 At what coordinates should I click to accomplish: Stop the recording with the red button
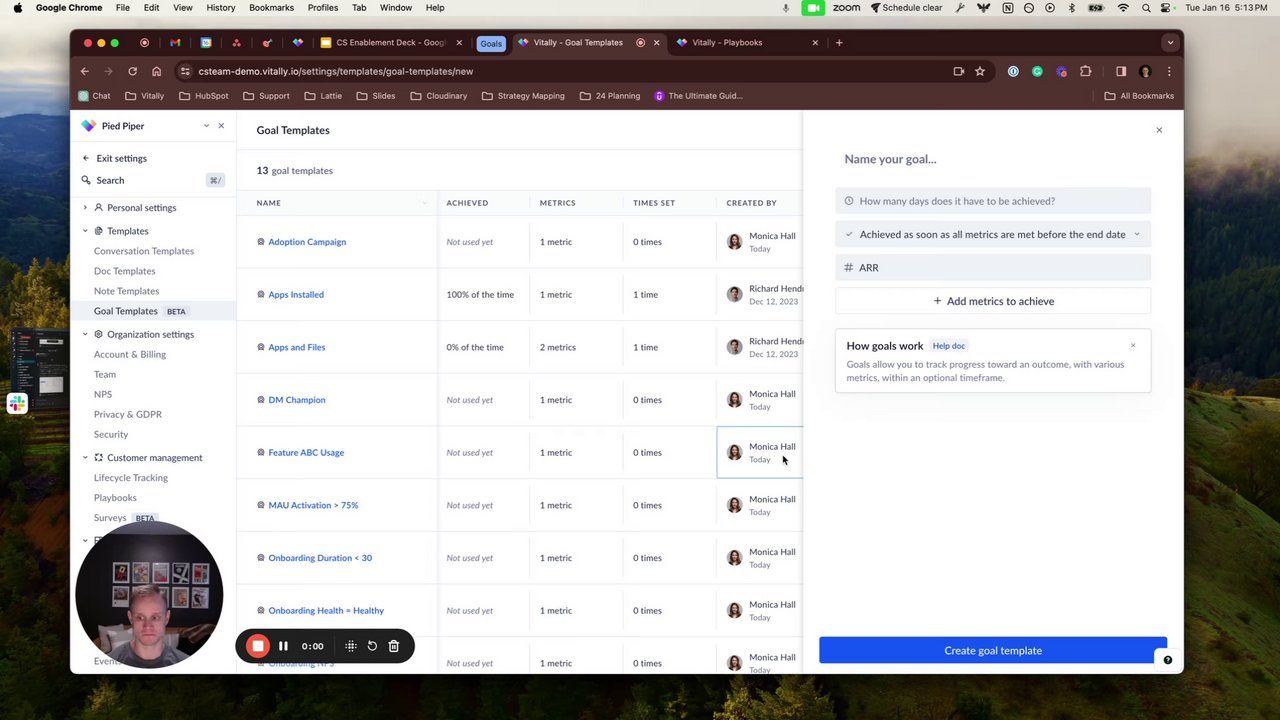pyautogui.click(x=258, y=646)
